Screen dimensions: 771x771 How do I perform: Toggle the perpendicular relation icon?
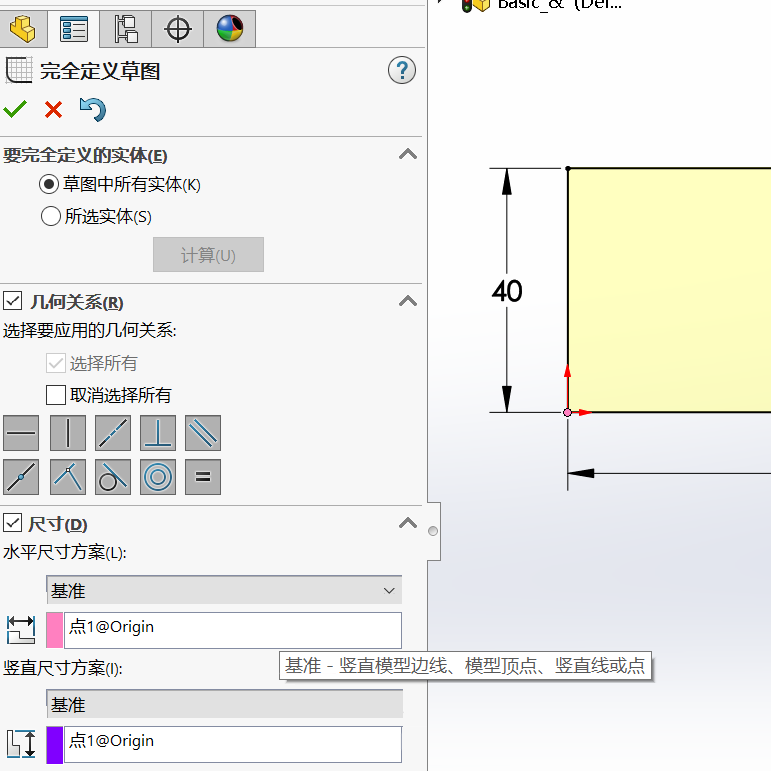(x=158, y=433)
